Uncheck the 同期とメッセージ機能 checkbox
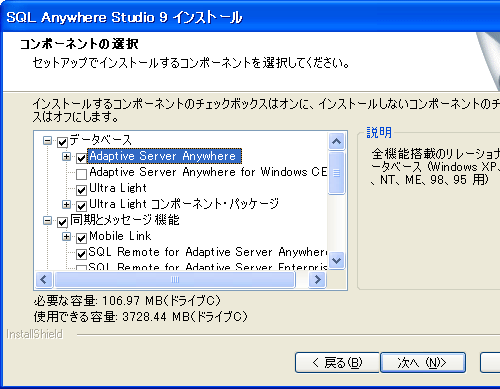 (x=62, y=222)
